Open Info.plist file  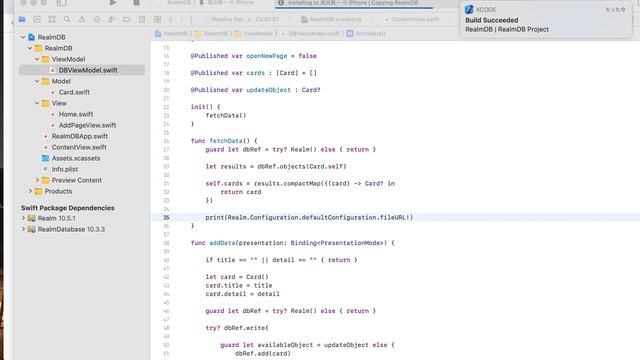tap(64, 169)
